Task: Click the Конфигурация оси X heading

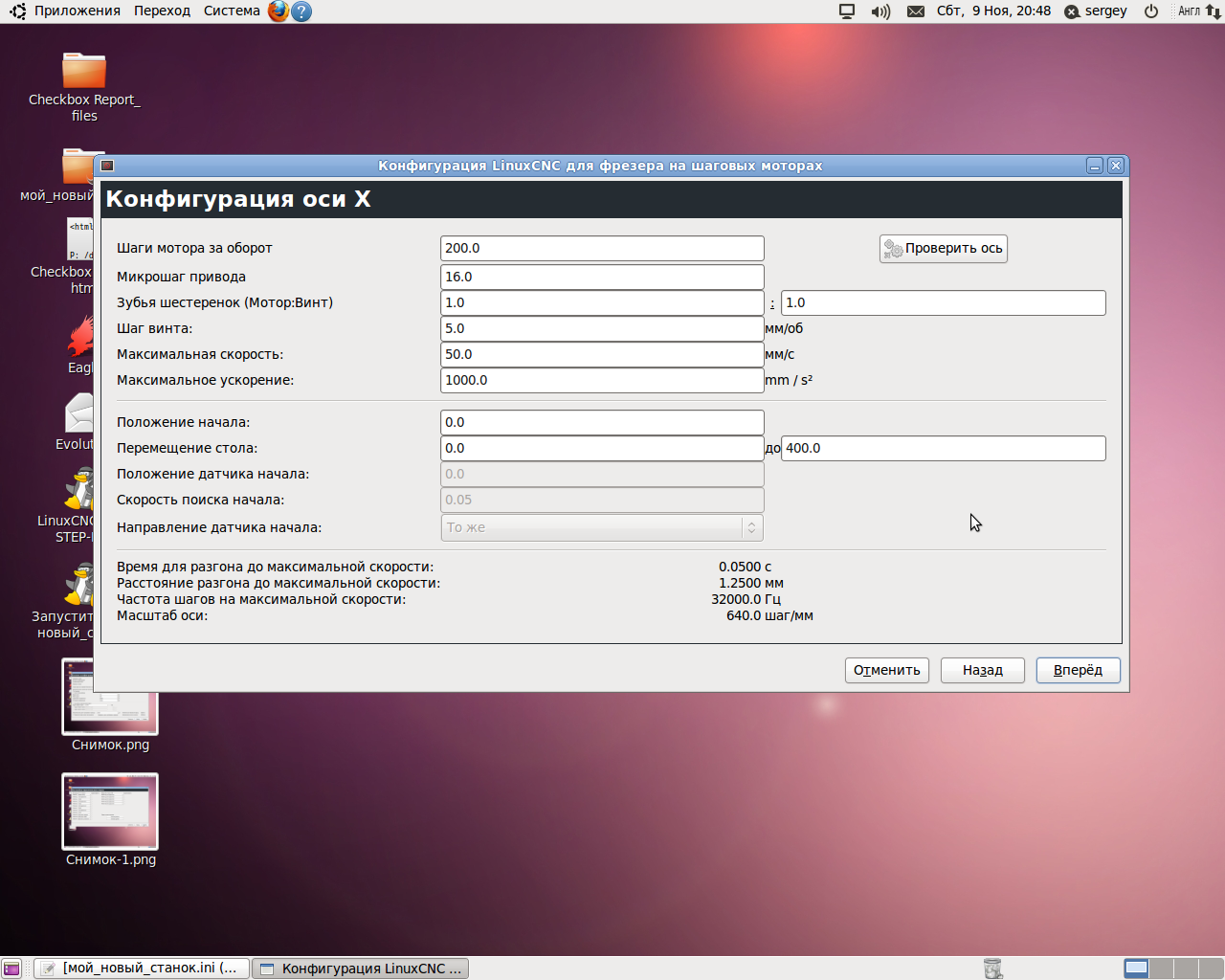Action: tap(238, 199)
